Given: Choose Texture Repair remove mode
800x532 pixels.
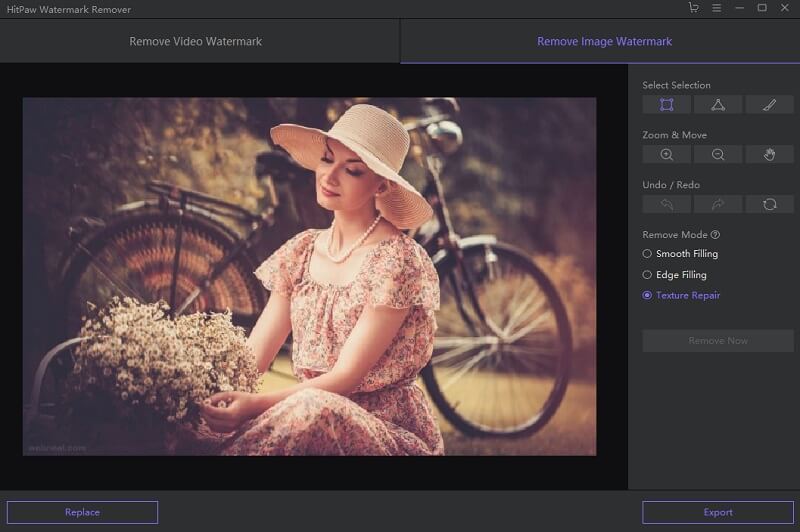Looking at the screenshot, I should tap(647, 296).
